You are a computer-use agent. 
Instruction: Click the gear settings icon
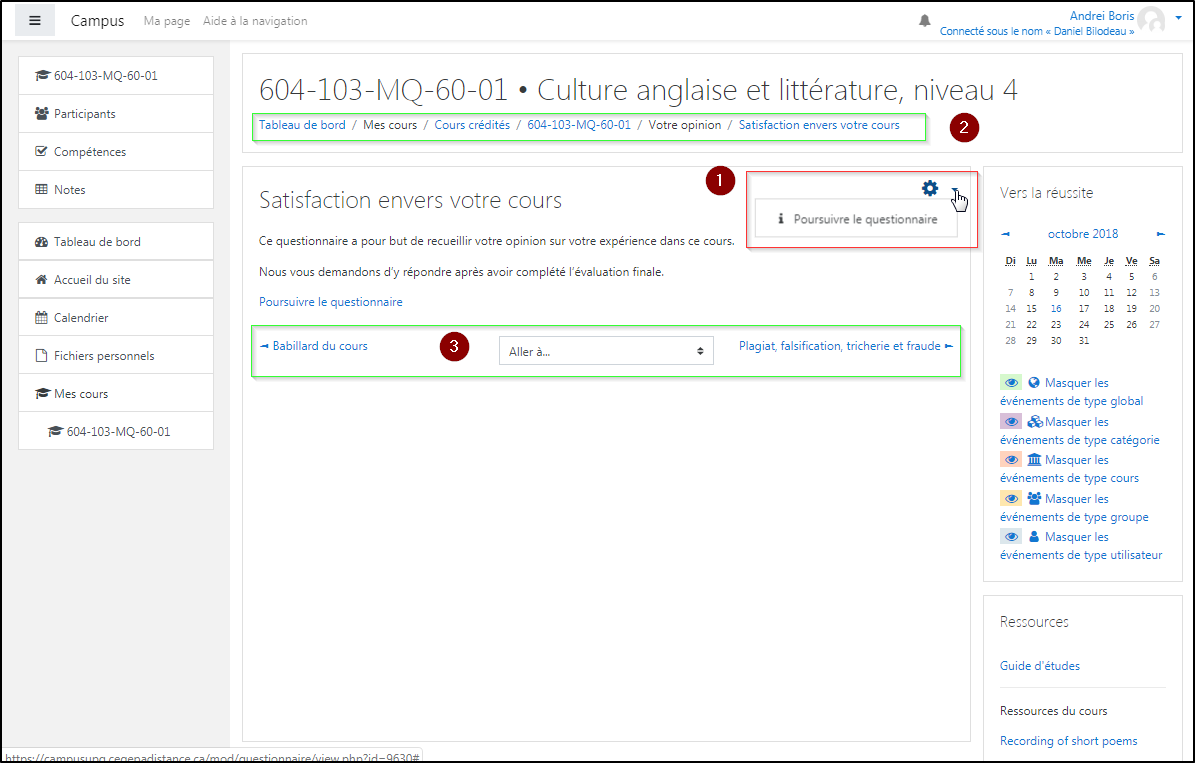(x=930, y=188)
